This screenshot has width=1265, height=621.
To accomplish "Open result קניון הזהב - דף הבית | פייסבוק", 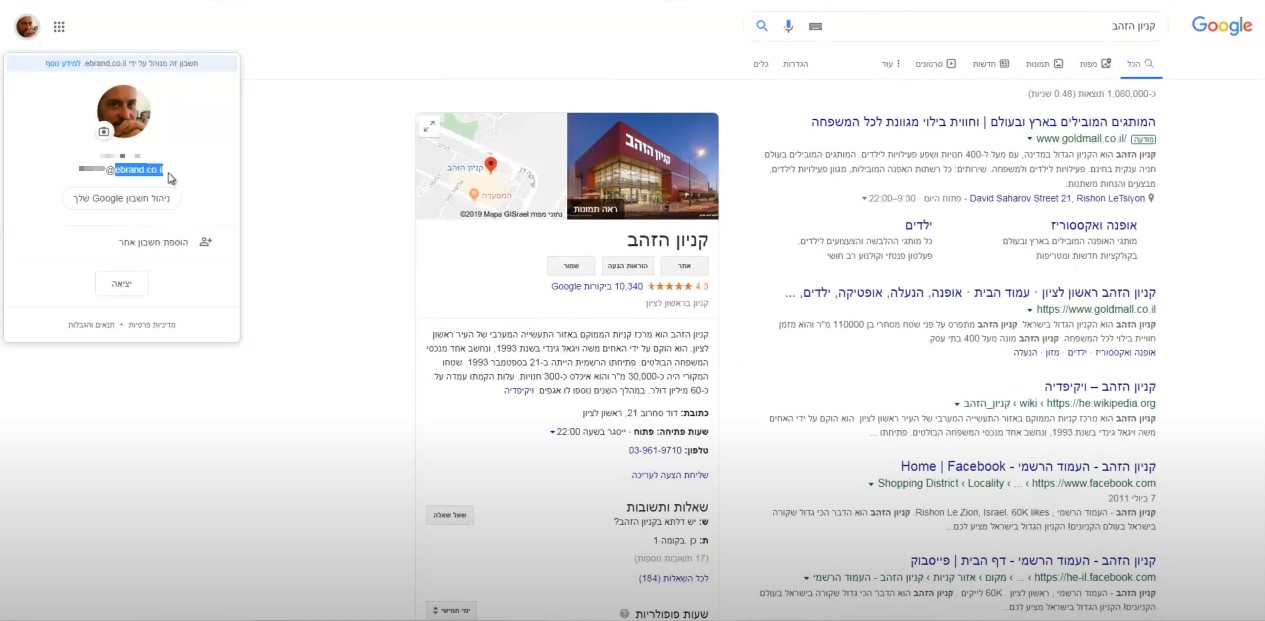I will [x=1033, y=560].
